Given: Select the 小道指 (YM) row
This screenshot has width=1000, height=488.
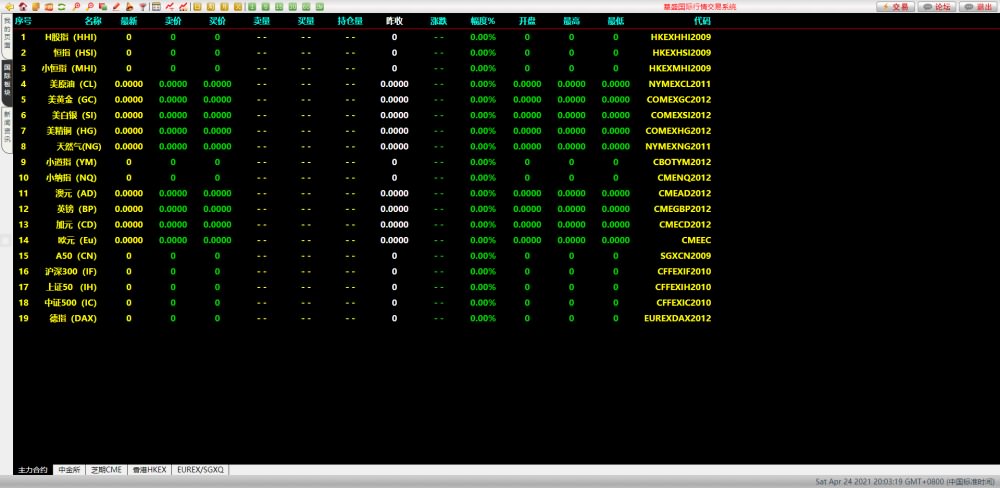Looking at the screenshot, I should 364,162.
